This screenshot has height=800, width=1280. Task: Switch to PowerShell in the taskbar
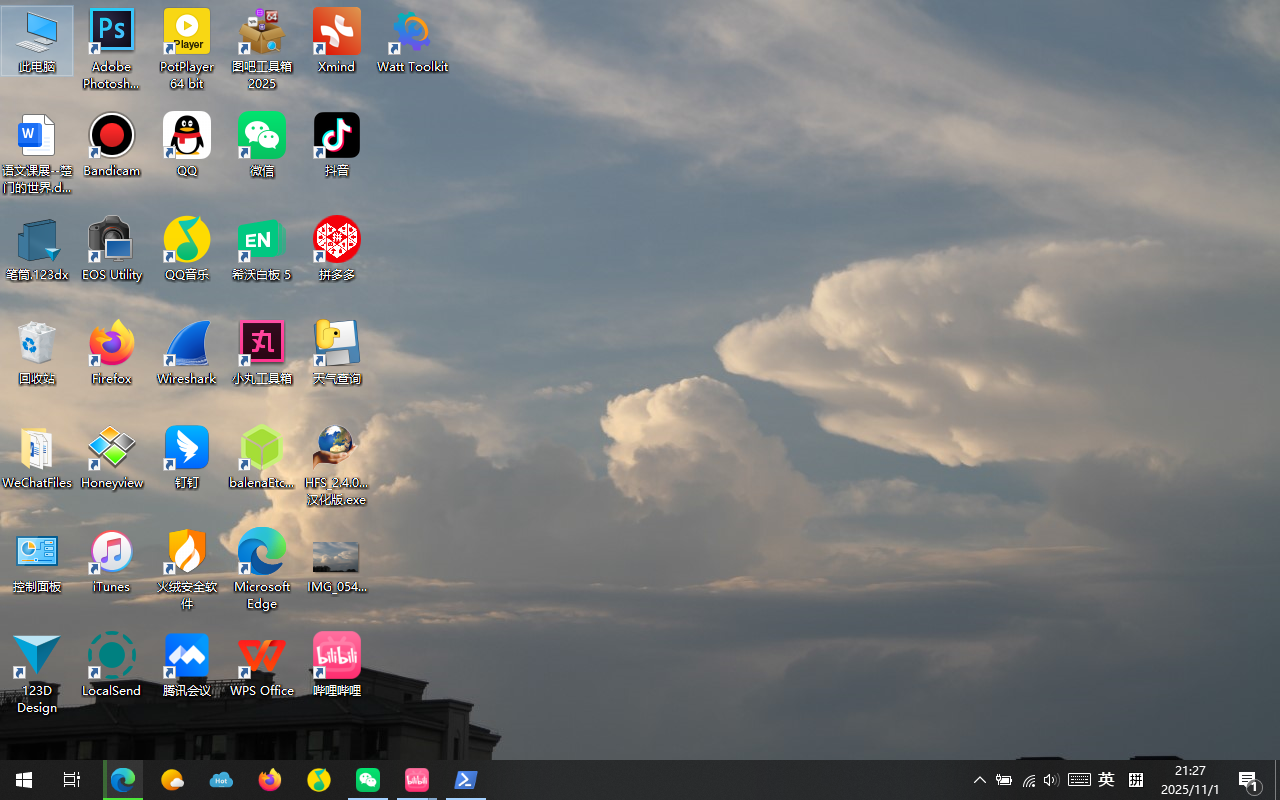pyautogui.click(x=466, y=780)
